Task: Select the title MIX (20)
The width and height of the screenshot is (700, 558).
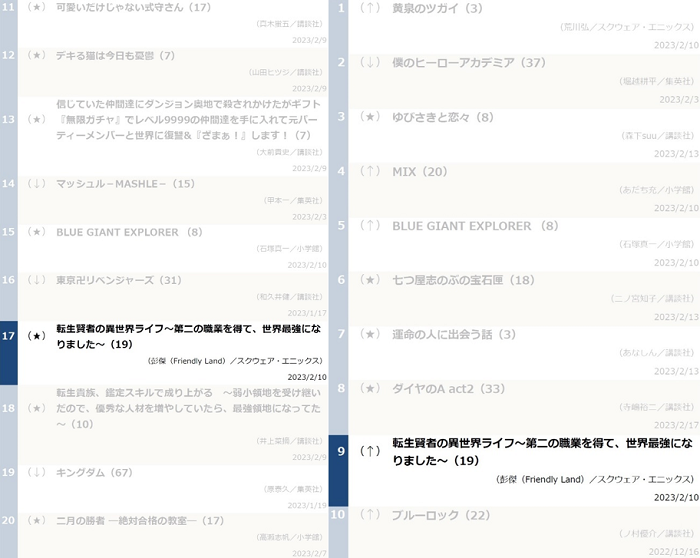Action: click(420, 172)
